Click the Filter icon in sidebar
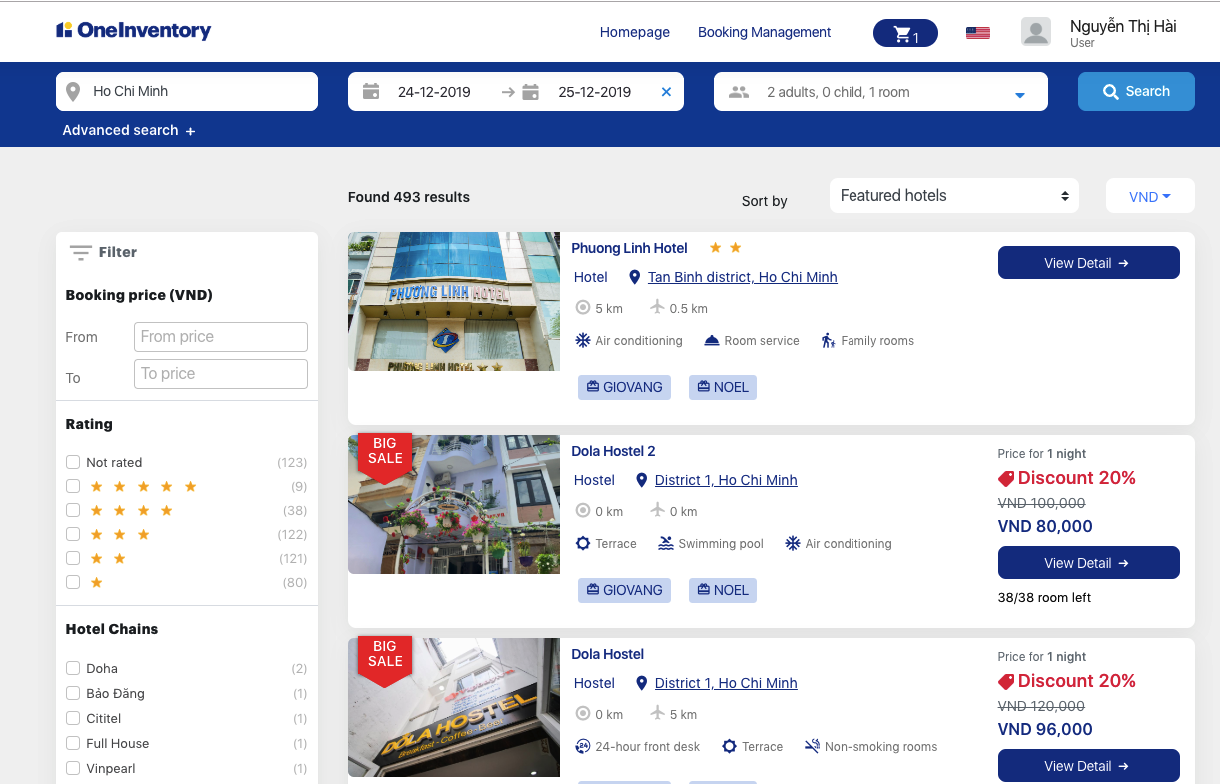 click(81, 253)
